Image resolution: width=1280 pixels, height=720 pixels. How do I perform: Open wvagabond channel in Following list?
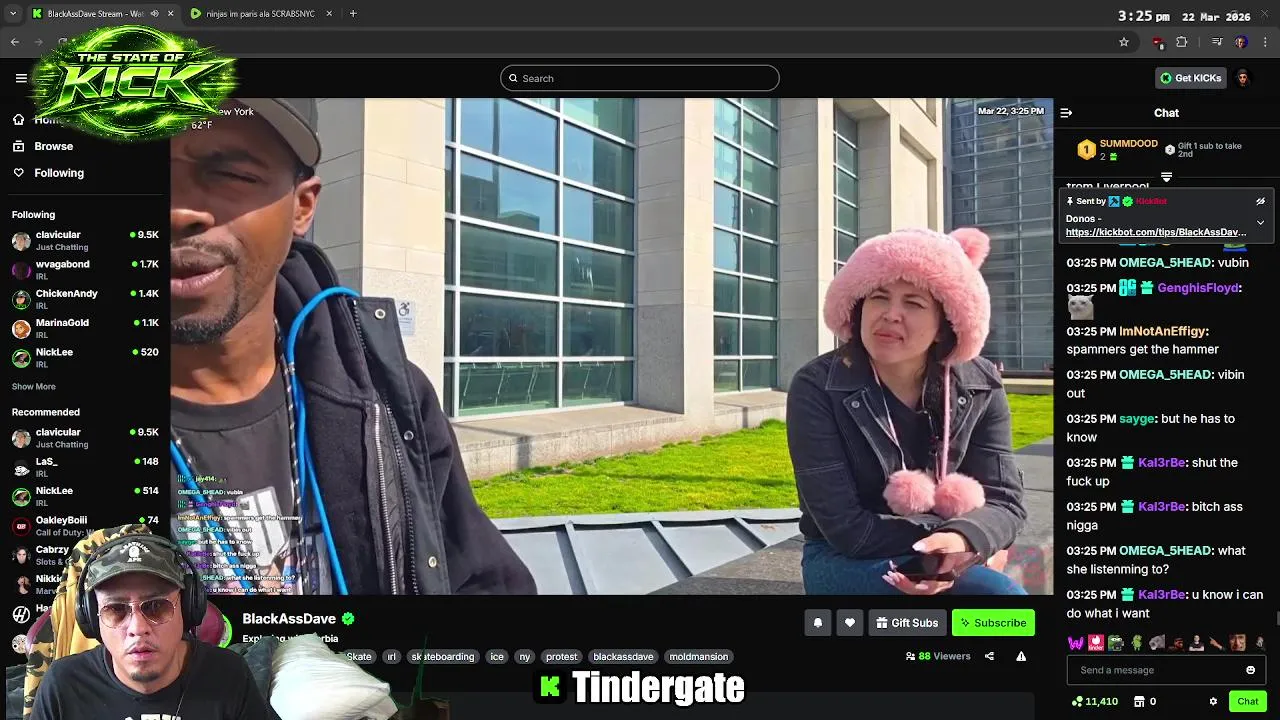[85, 270]
